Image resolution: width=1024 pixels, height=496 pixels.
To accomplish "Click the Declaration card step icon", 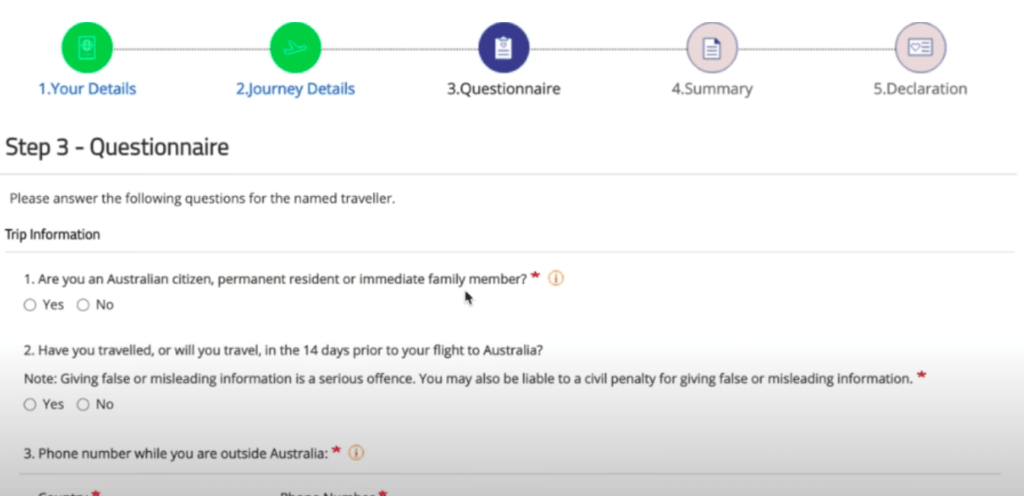I will (920, 48).
